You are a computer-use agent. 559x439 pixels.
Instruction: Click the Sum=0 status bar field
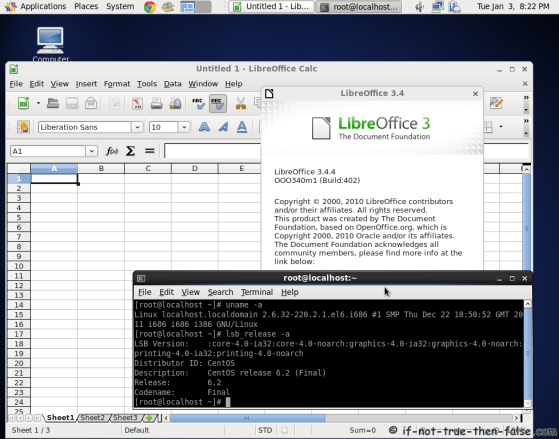point(363,430)
